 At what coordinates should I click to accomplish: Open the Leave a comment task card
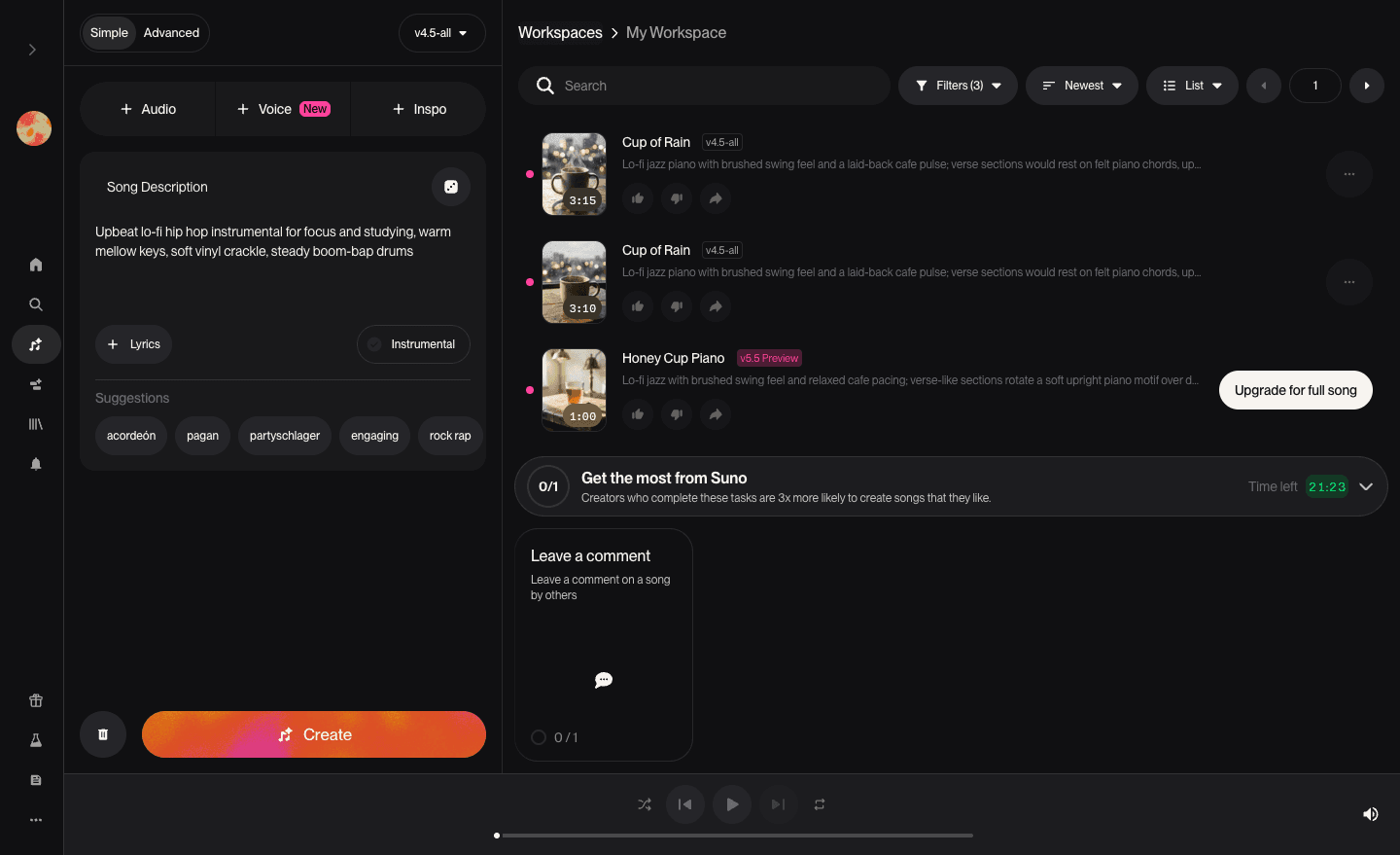point(604,645)
